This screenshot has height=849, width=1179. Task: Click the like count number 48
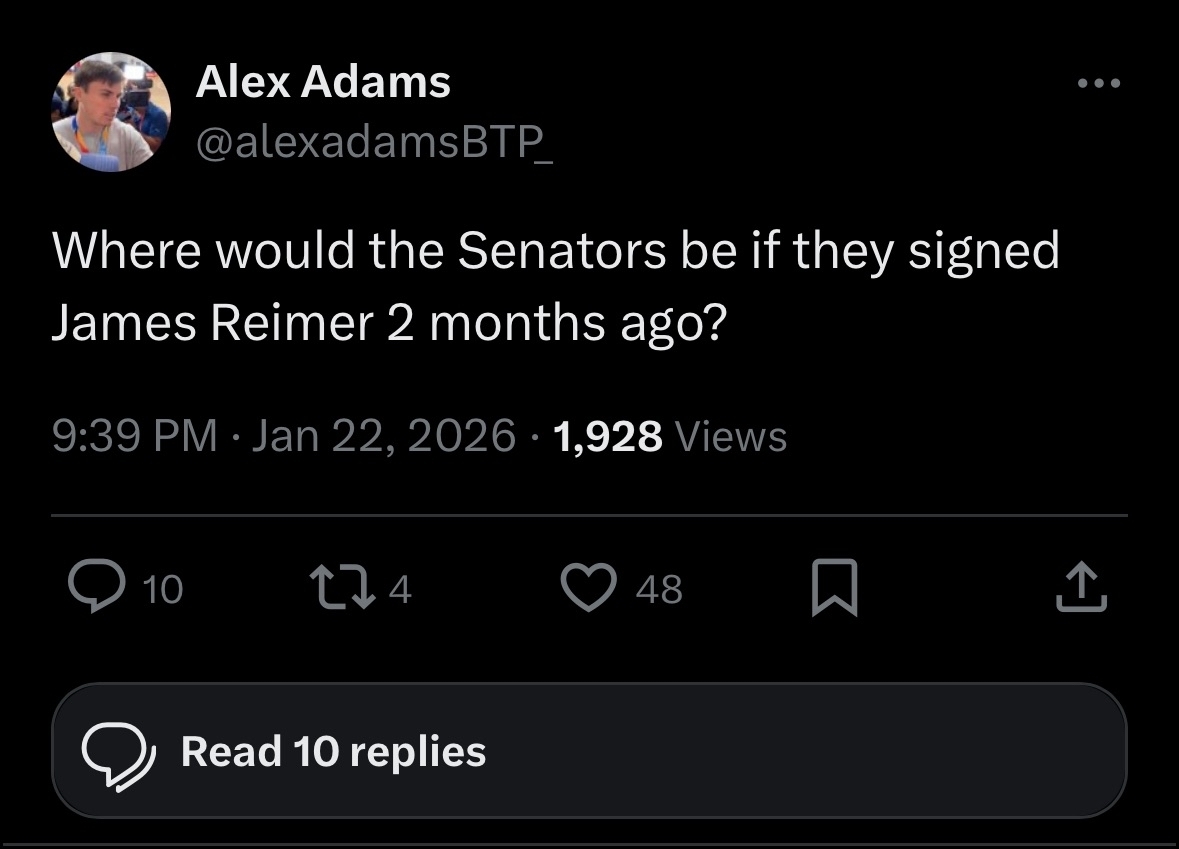pos(659,590)
